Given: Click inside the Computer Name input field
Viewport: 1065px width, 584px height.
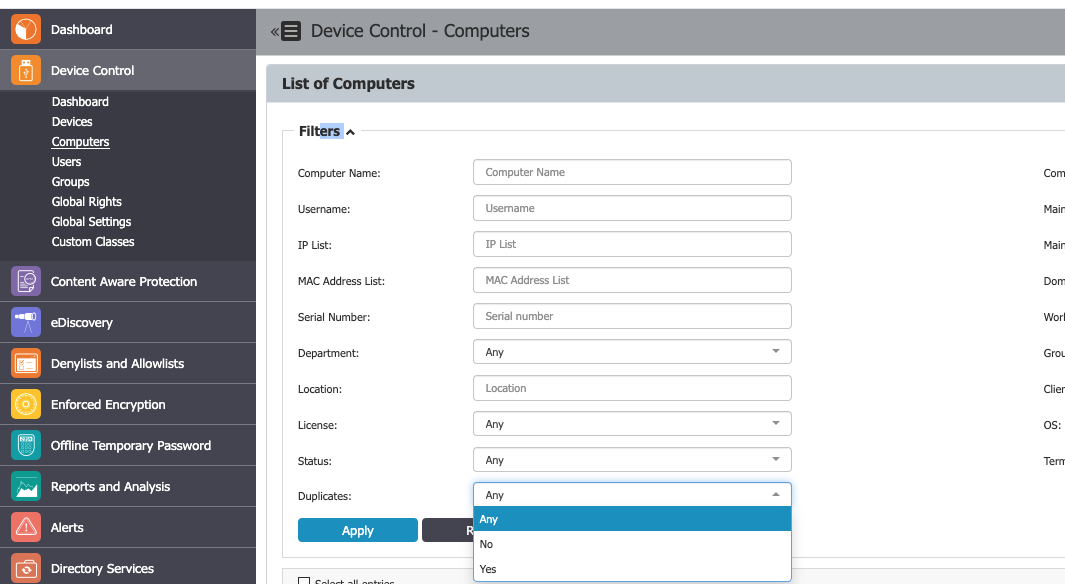Looking at the screenshot, I should click(631, 171).
